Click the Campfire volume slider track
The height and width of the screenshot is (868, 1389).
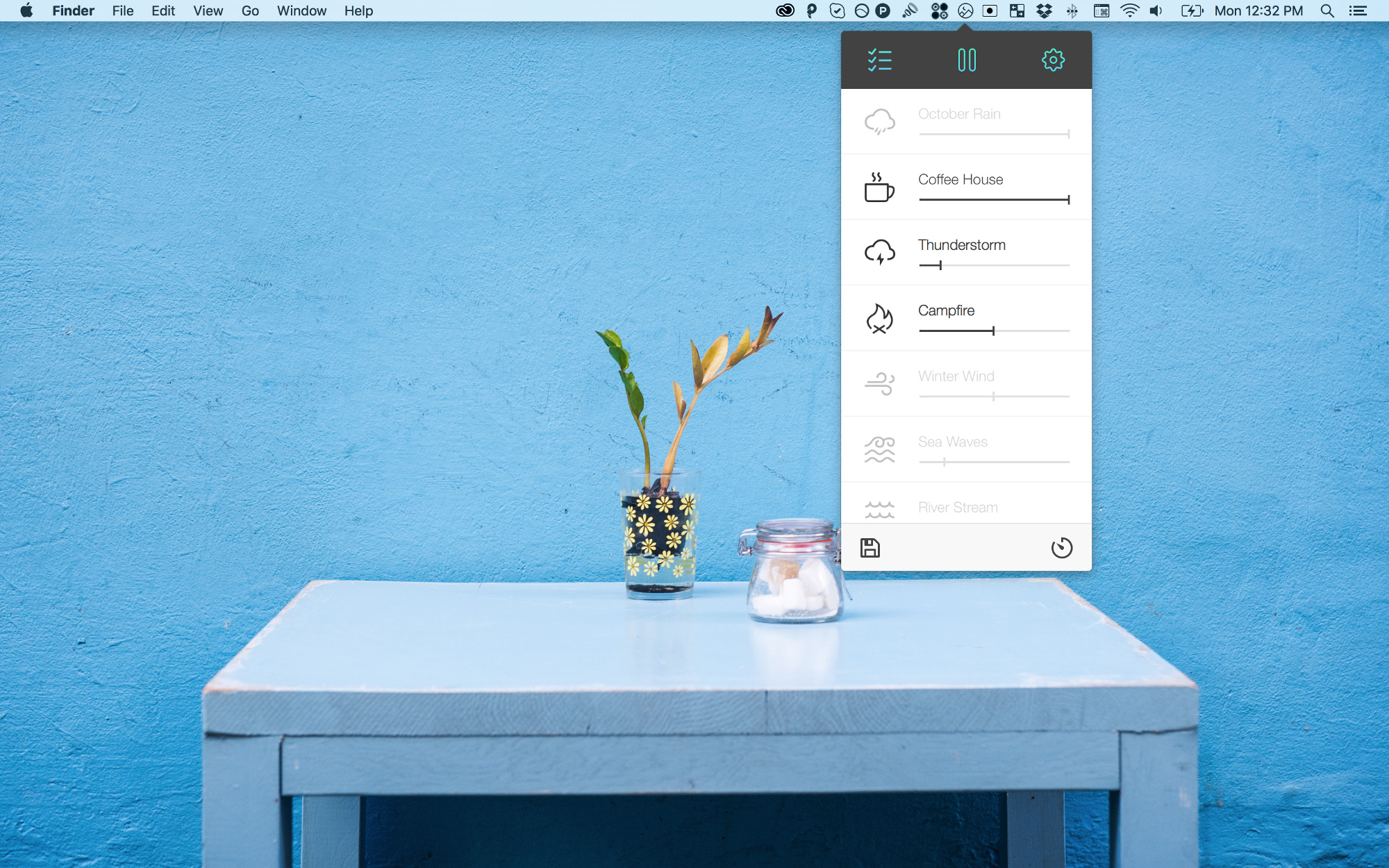click(993, 331)
